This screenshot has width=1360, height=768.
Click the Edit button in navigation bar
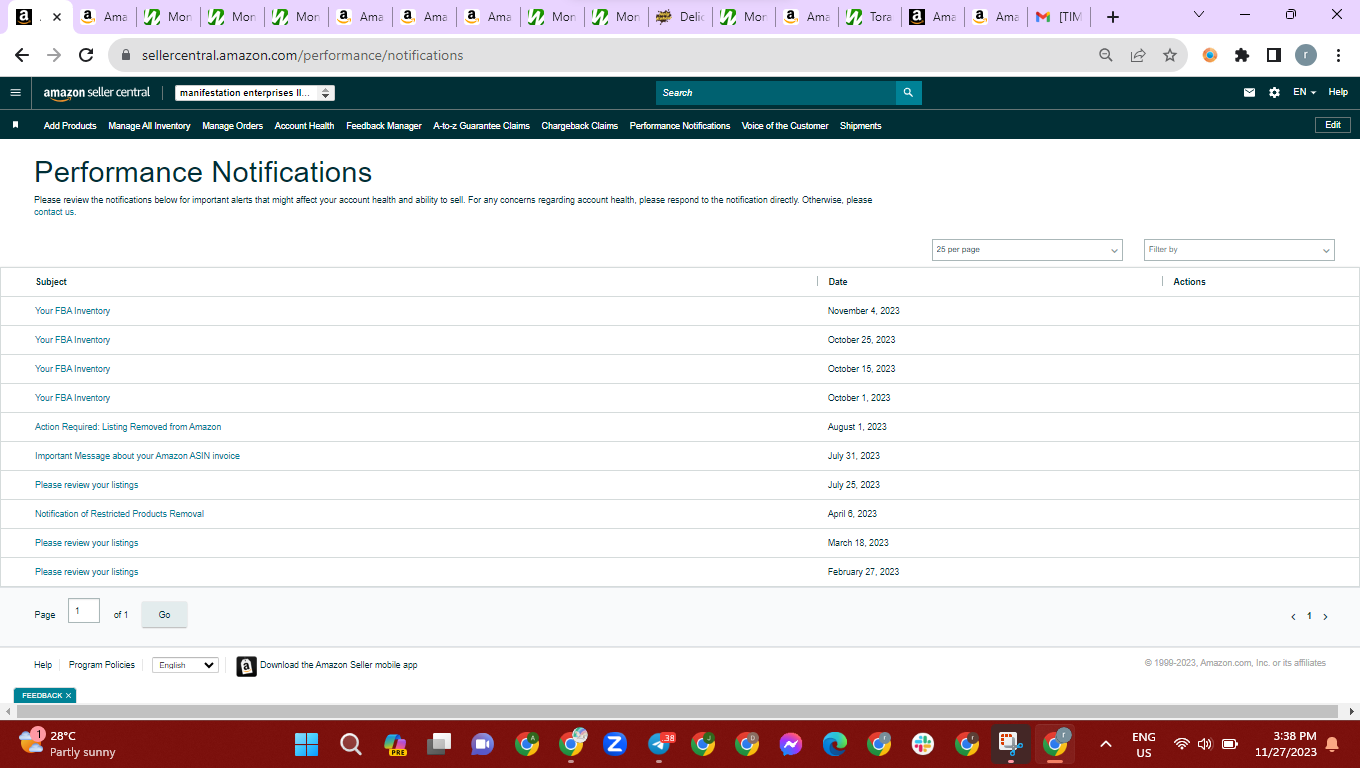tap(1333, 125)
